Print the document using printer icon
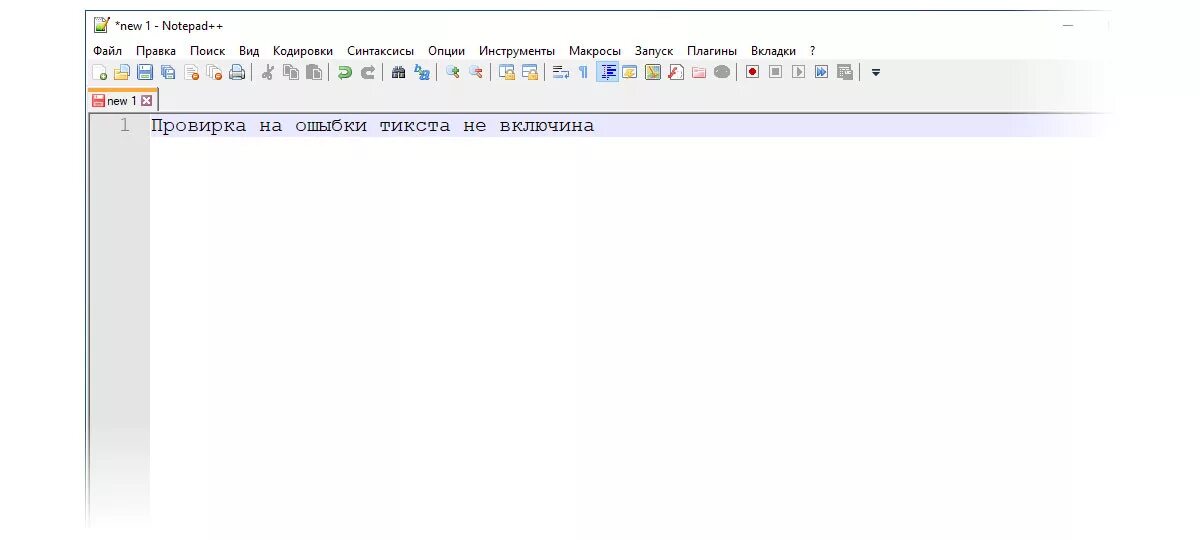 (237, 72)
